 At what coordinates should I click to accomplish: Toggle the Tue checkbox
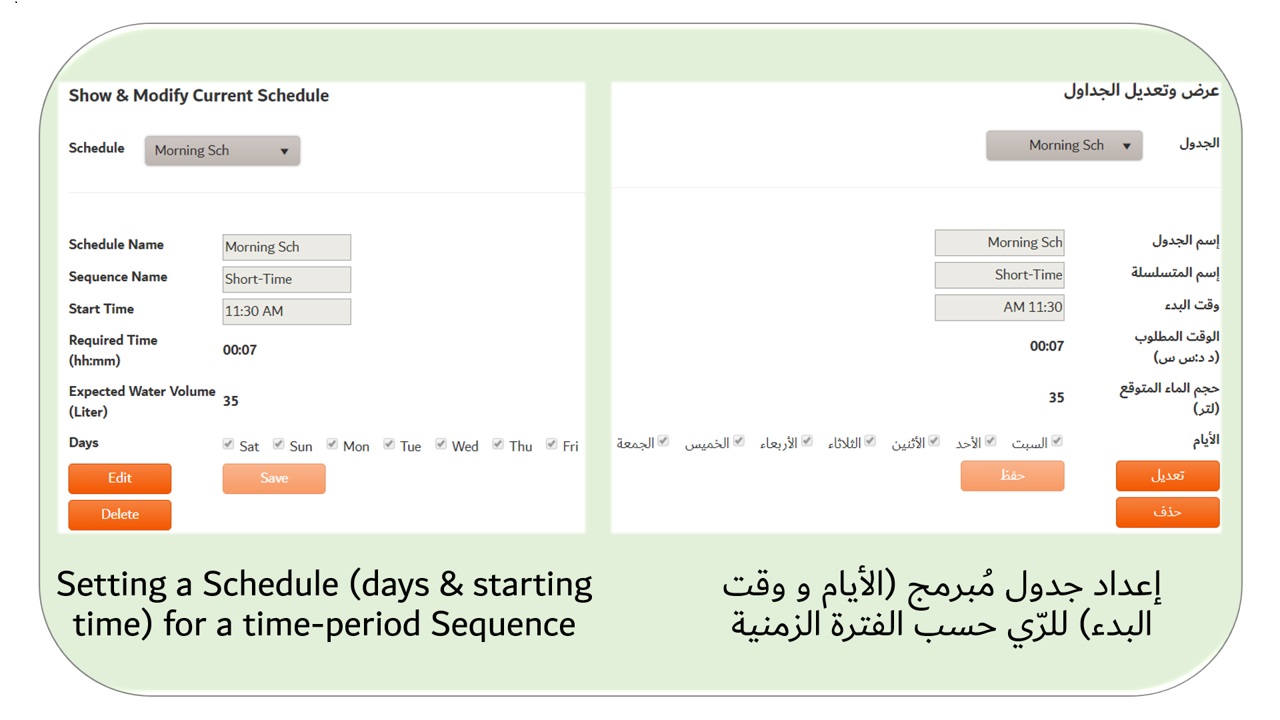[x=389, y=444]
